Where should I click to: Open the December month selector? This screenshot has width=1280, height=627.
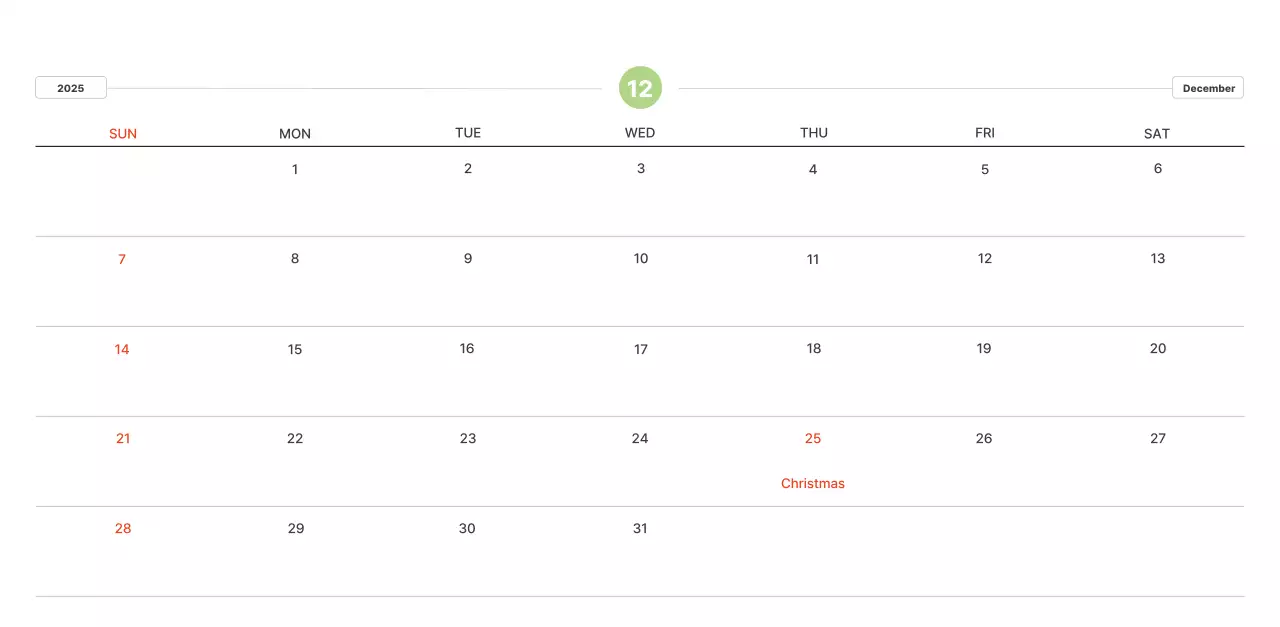point(1208,88)
